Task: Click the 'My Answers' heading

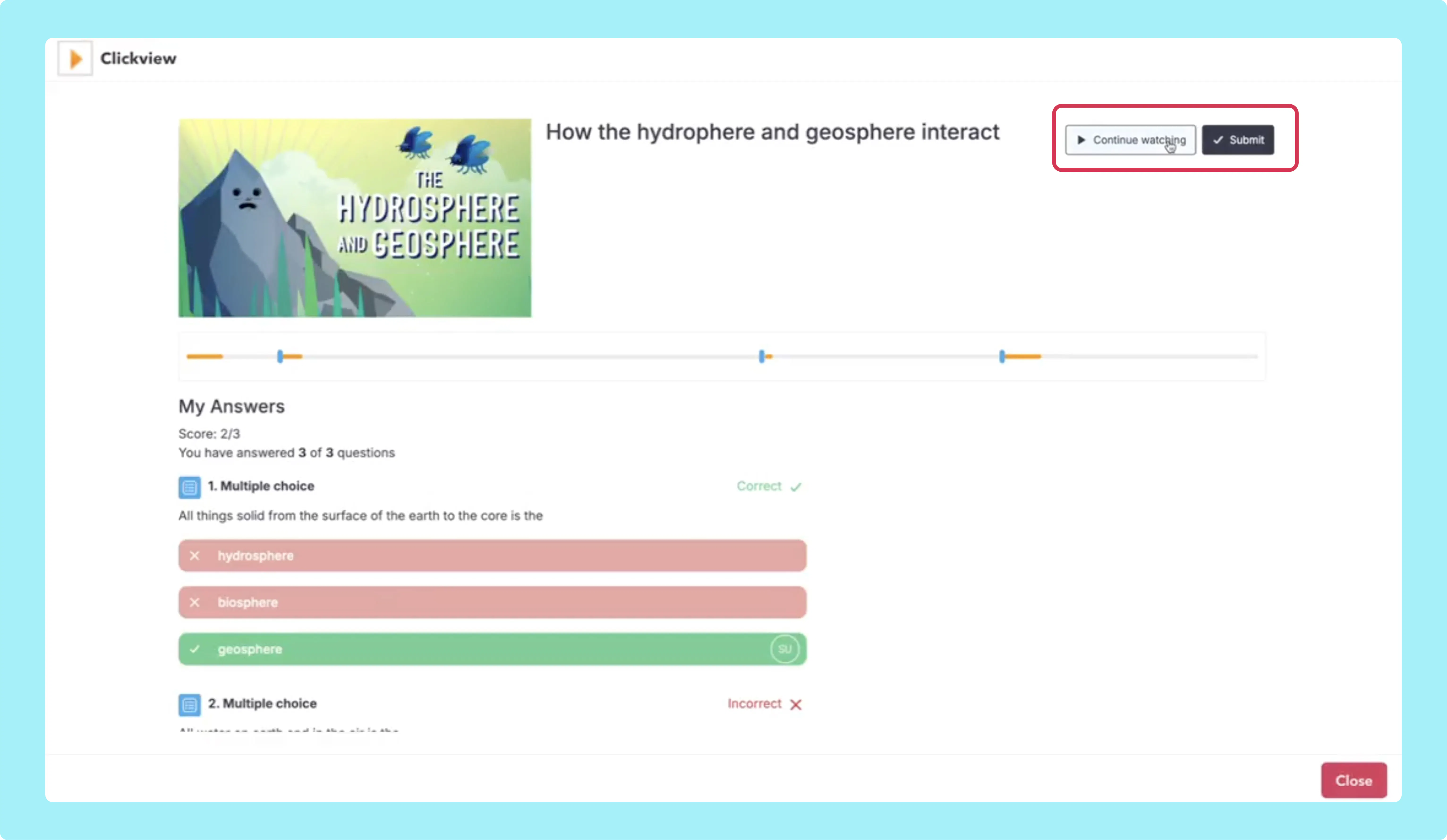Action: coord(231,407)
